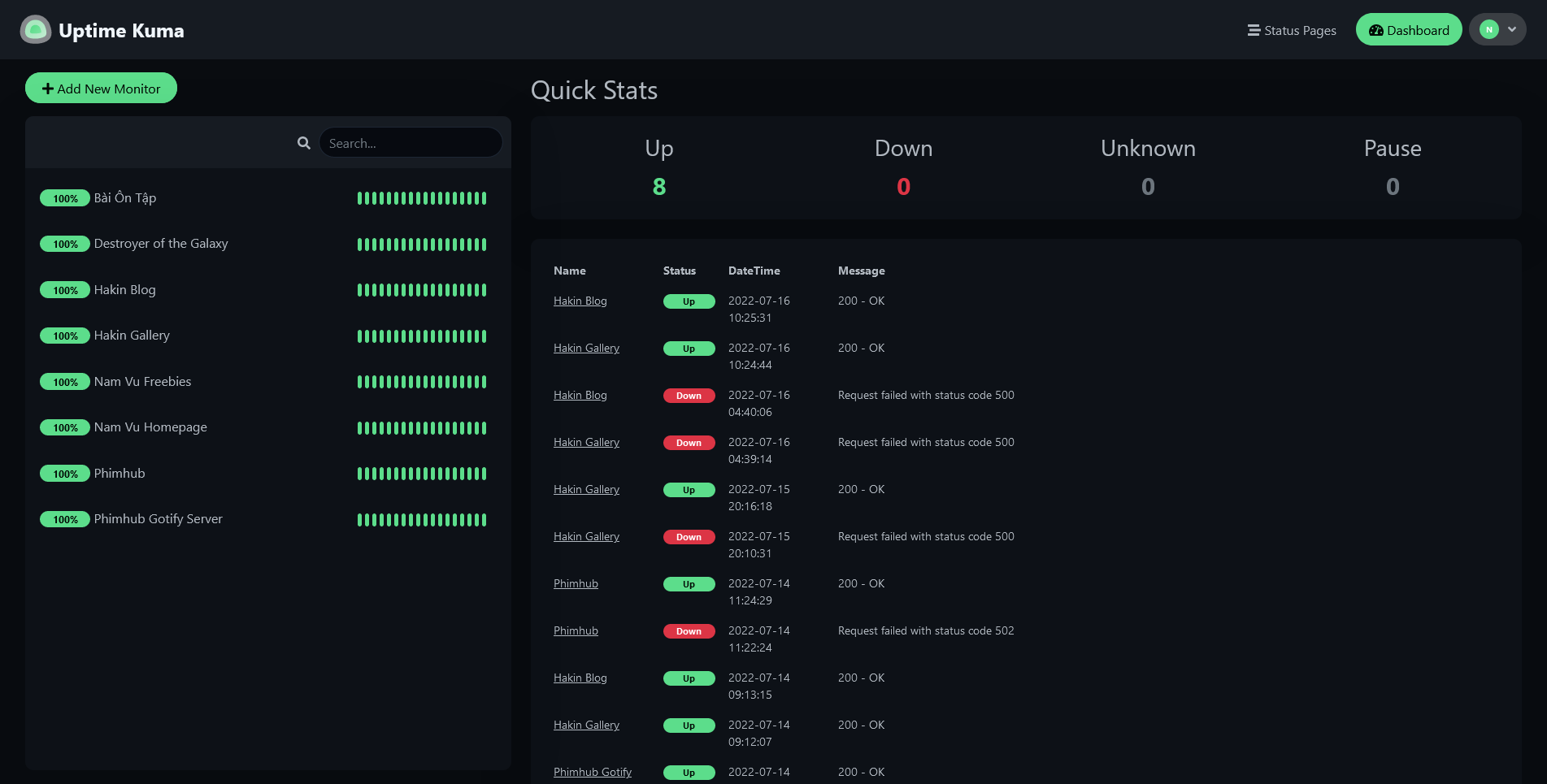Click the Name column header
Screen dimensions: 1547x784
point(570,271)
